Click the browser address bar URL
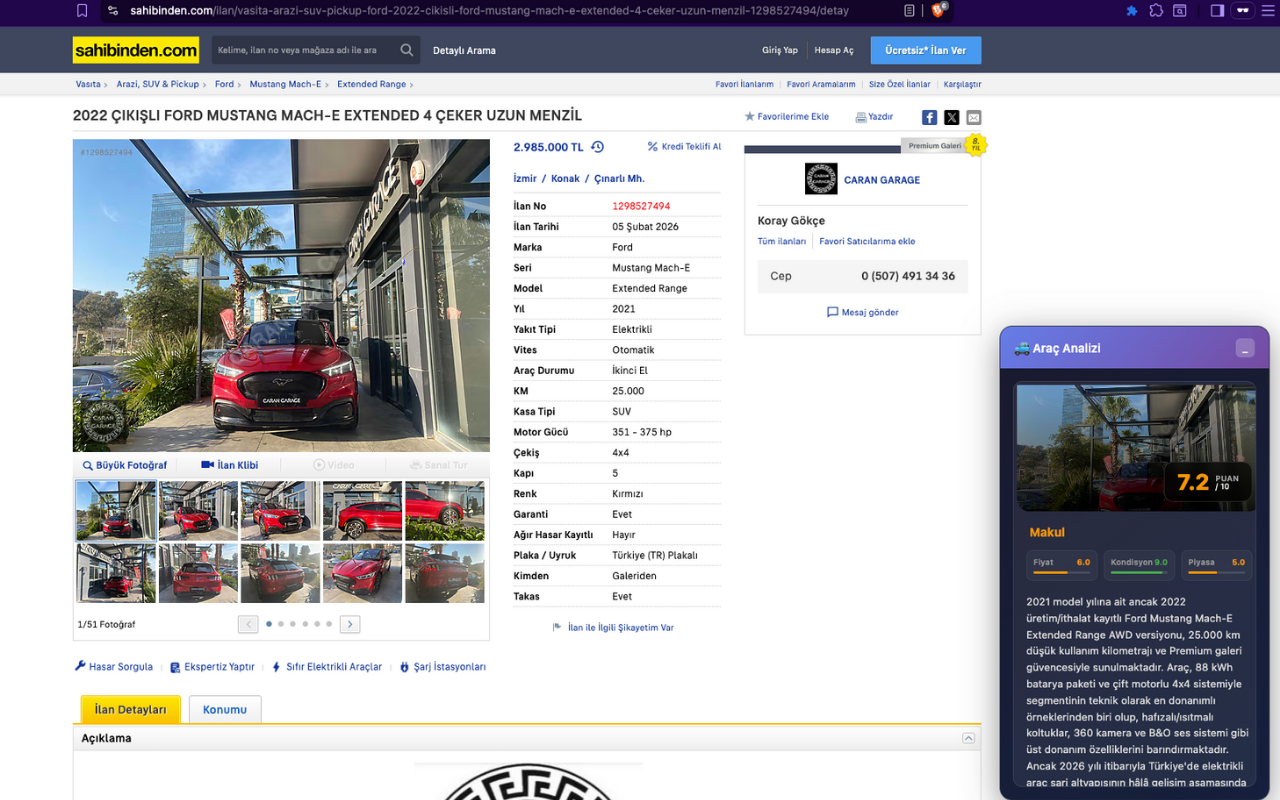The height and width of the screenshot is (800, 1280). pyautogui.click(x=489, y=11)
